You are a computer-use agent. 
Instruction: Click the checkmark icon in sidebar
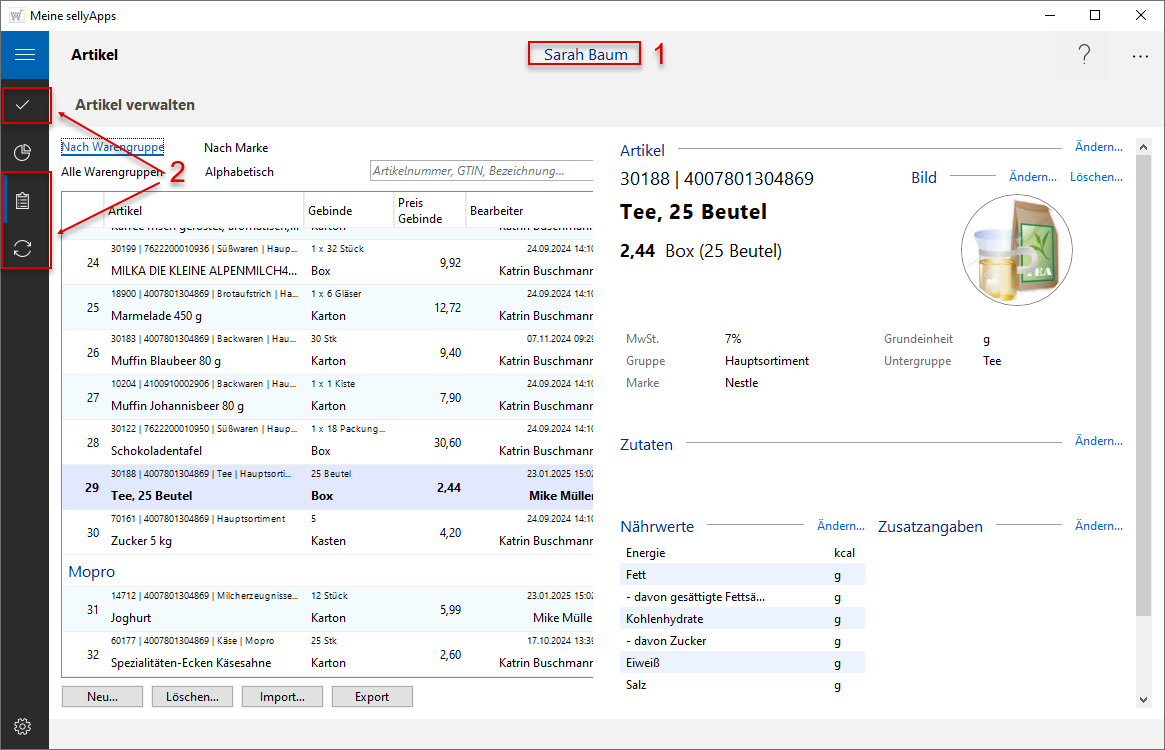(x=24, y=104)
